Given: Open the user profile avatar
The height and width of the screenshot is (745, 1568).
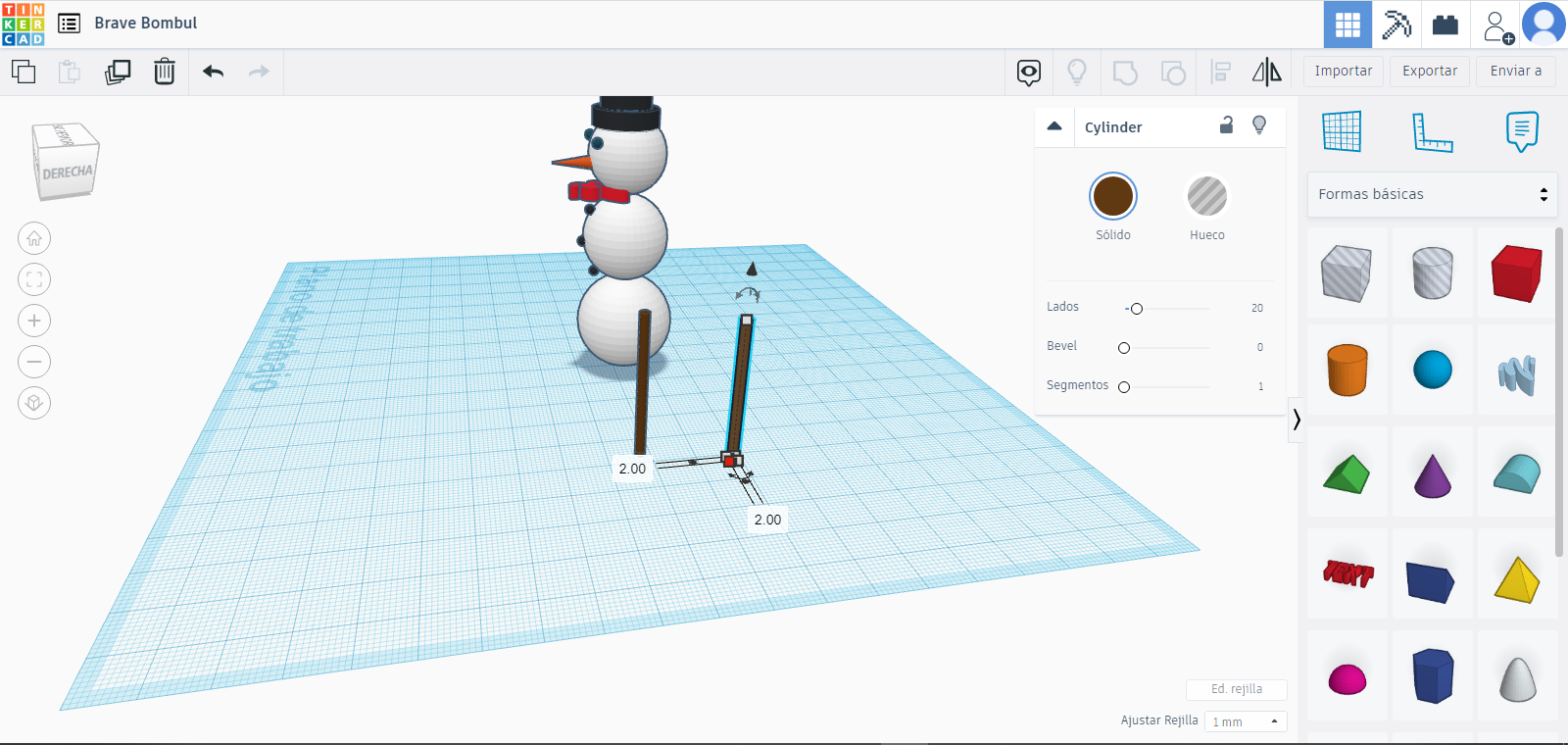Looking at the screenshot, I should pyautogui.click(x=1543, y=25).
